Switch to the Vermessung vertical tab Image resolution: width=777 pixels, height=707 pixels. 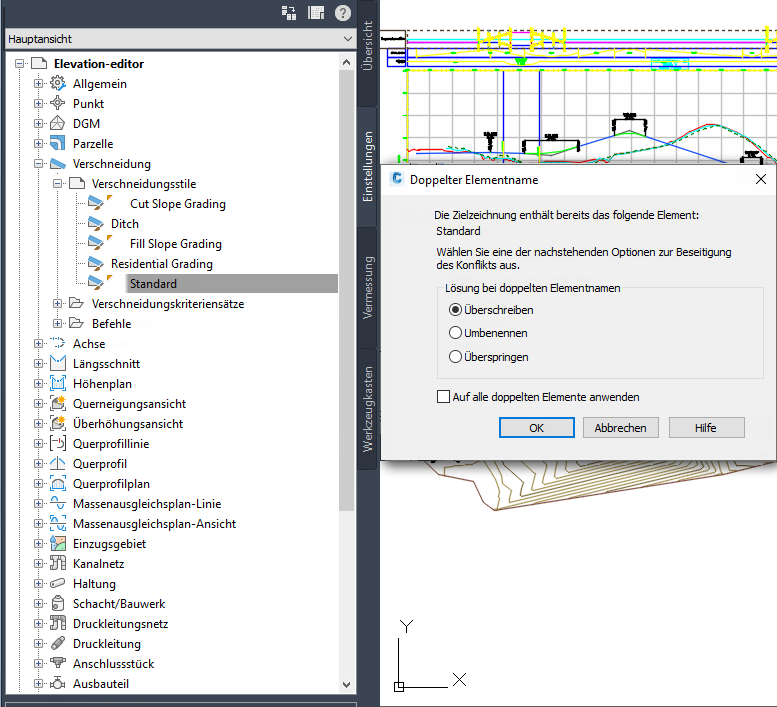[367, 287]
